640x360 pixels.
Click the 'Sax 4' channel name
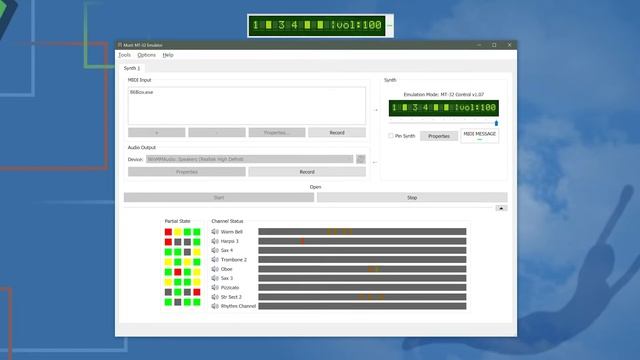(227, 250)
